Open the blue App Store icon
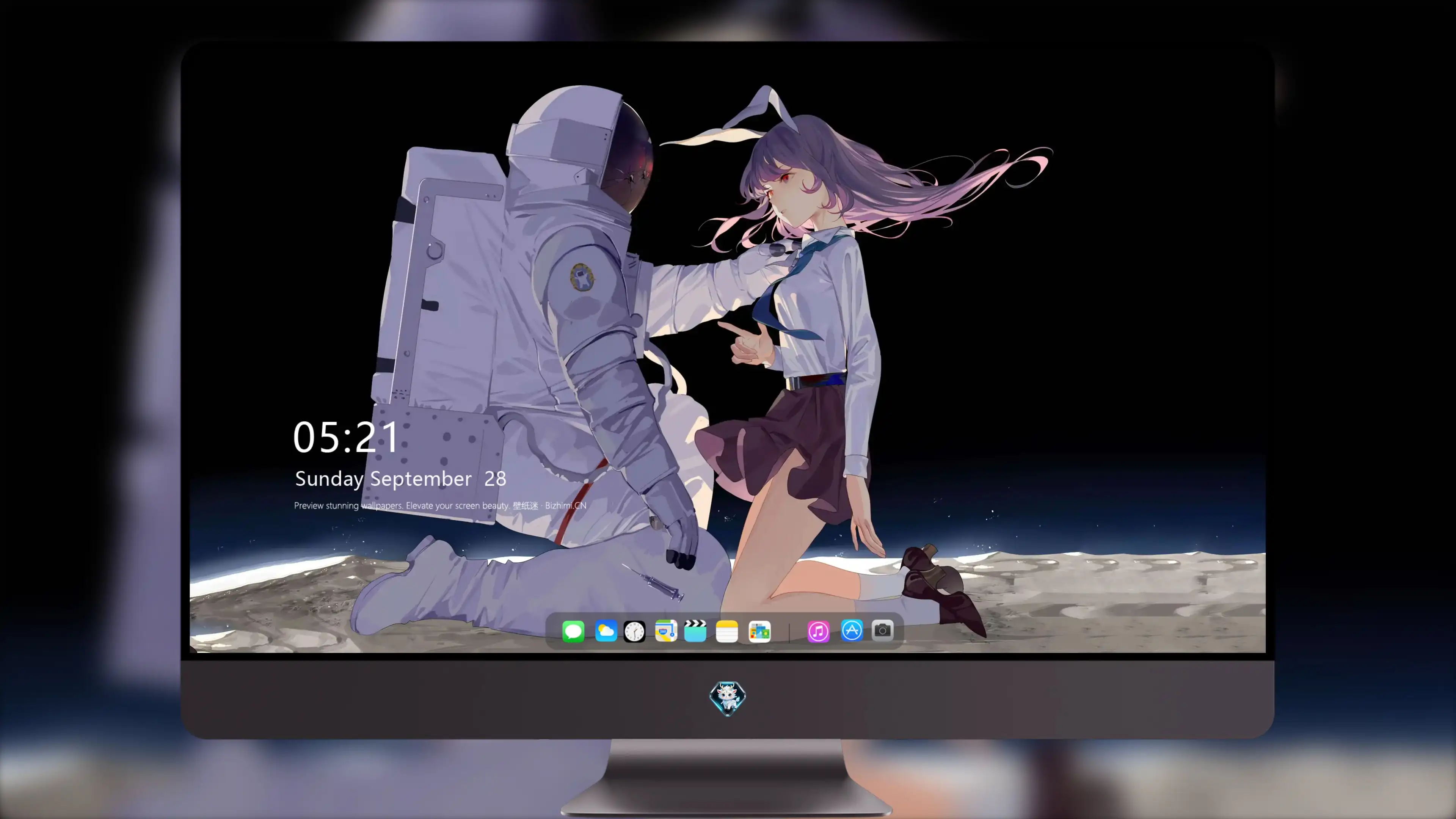The image size is (1456, 819). click(852, 631)
